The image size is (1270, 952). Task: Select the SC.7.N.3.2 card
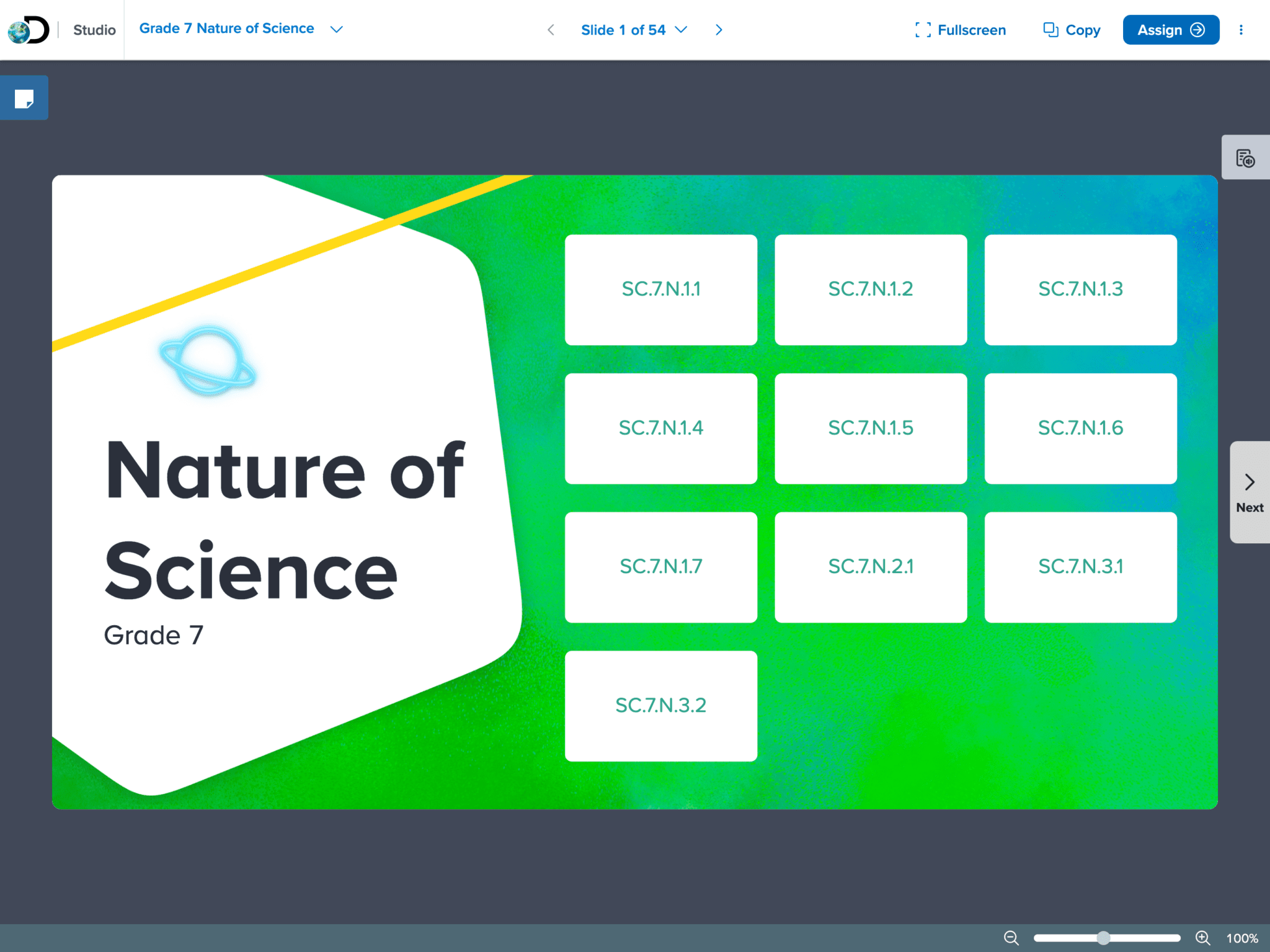tap(660, 705)
